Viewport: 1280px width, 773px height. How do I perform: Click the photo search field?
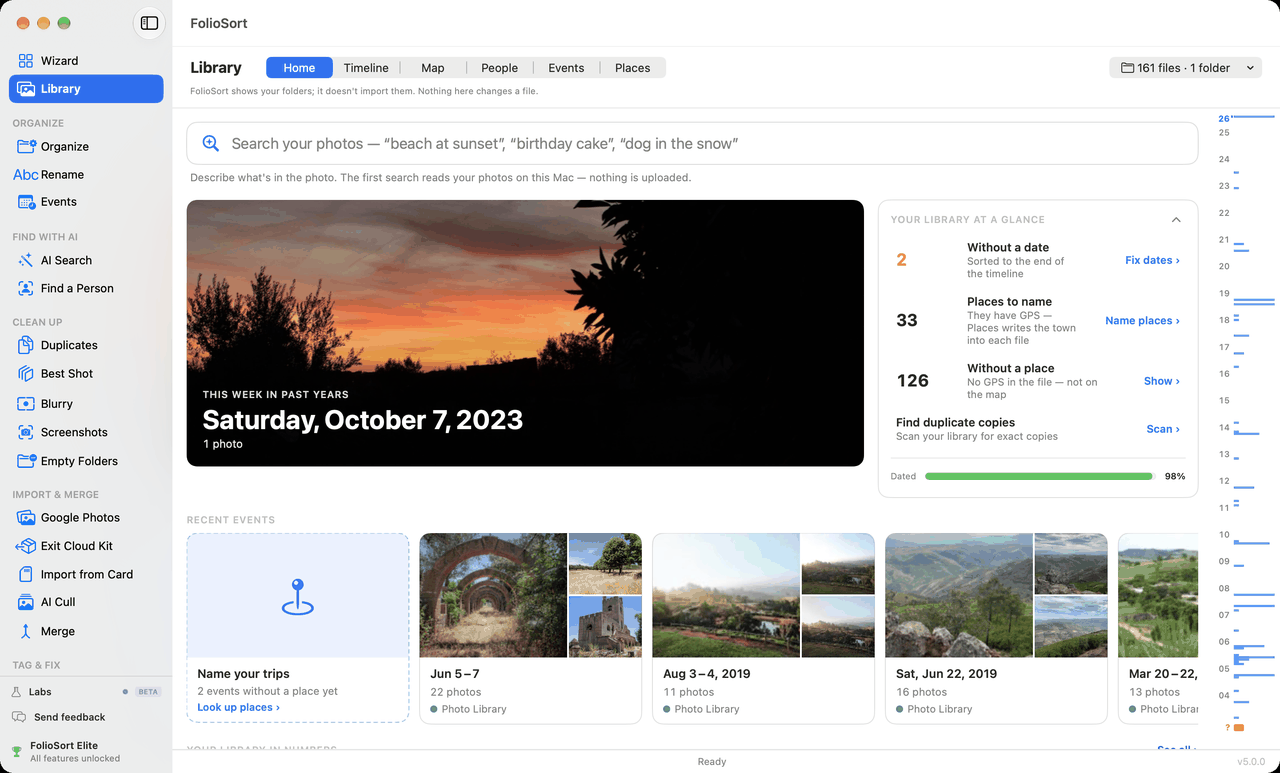coord(692,144)
